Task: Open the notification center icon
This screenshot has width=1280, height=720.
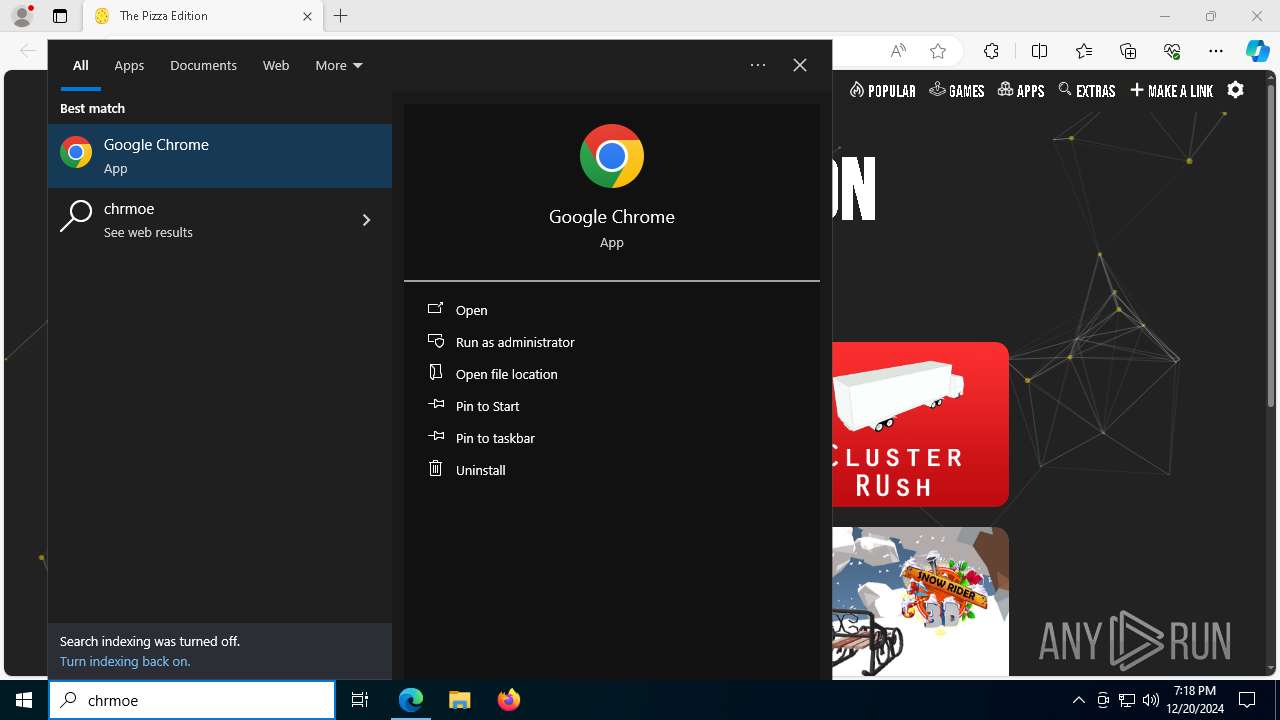Action: pyautogui.click(x=1247, y=700)
